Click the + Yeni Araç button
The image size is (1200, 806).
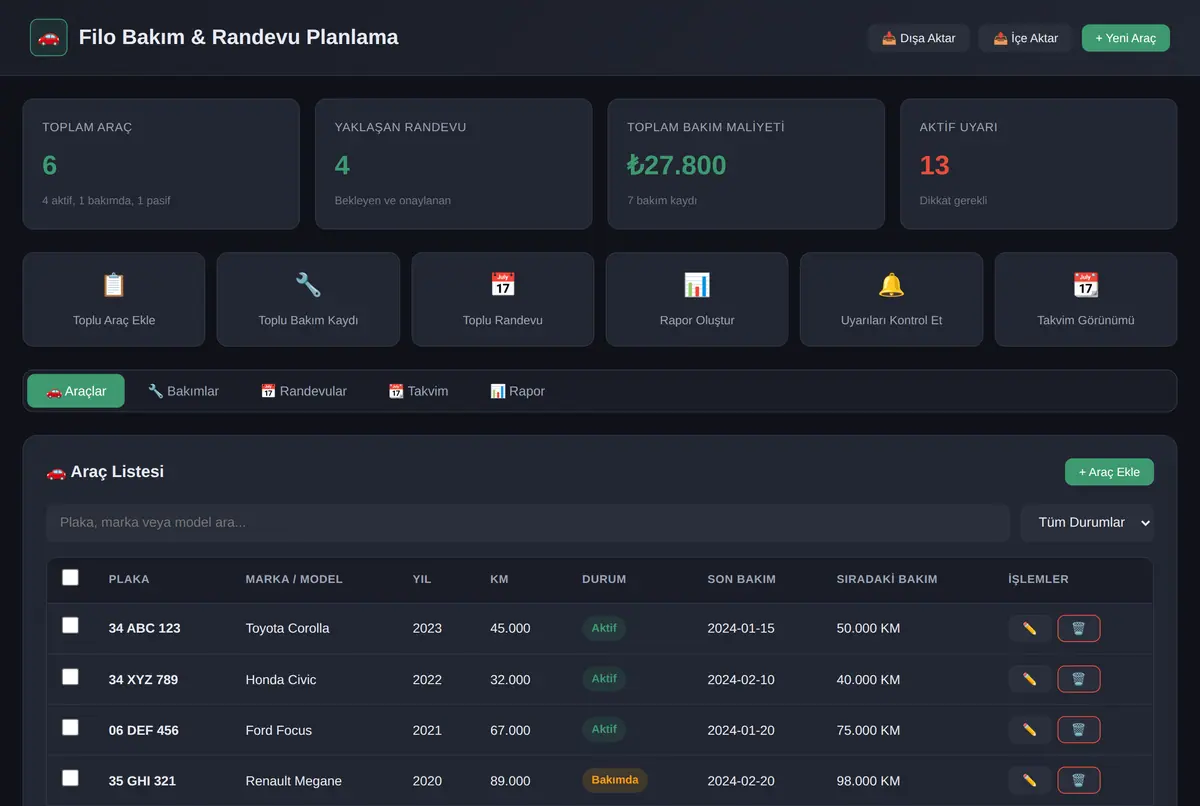point(1126,38)
